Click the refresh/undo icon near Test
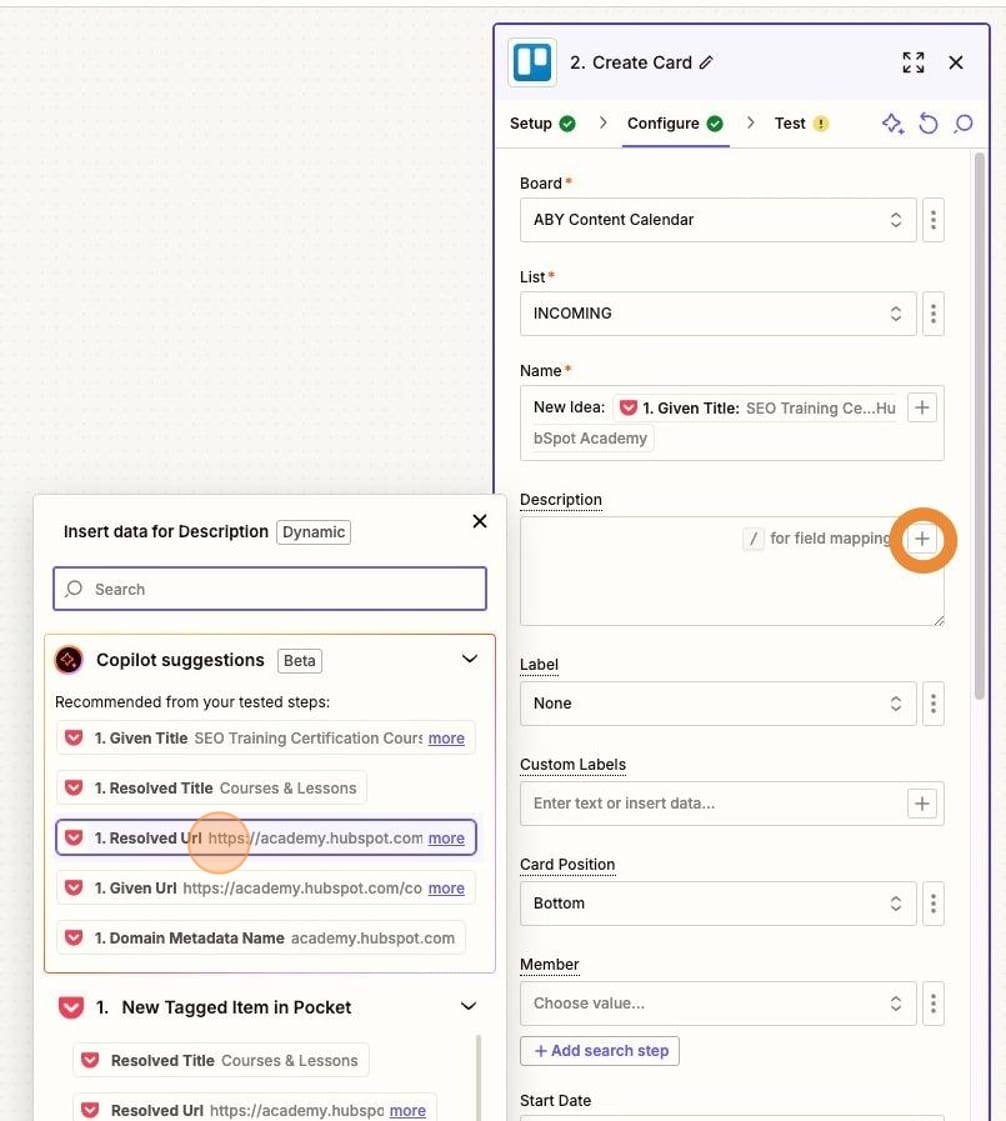Image resolution: width=1006 pixels, height=1121 pixels. (x=928, y=123)
